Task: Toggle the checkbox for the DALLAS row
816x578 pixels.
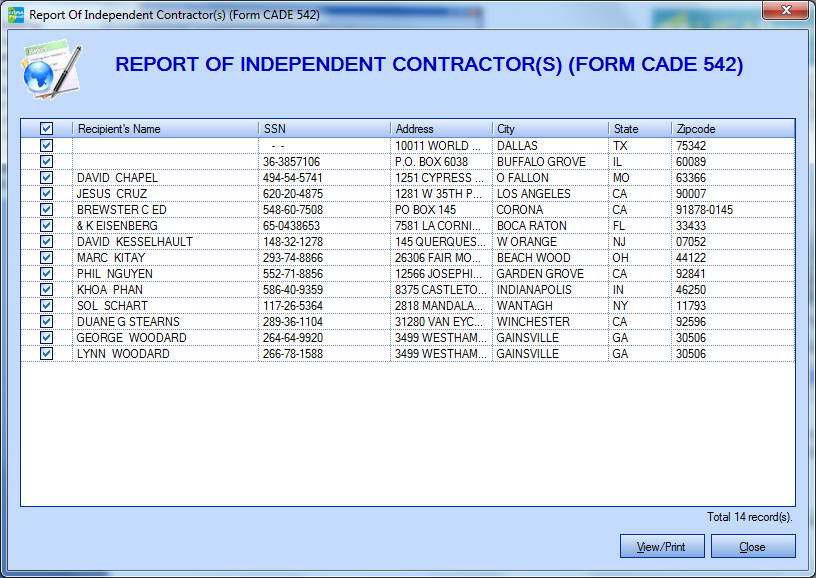Action: pyautogui.click(x=46, y=146)
